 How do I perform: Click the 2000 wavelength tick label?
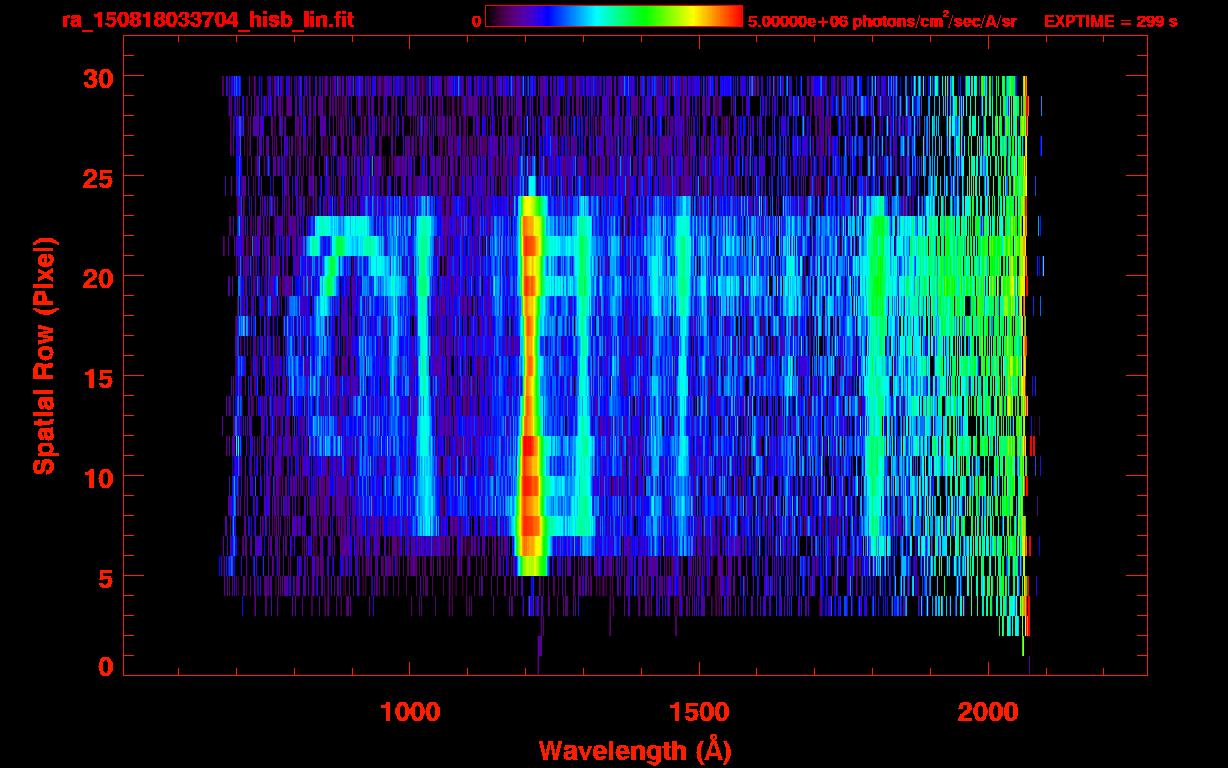tap(989, 712)
